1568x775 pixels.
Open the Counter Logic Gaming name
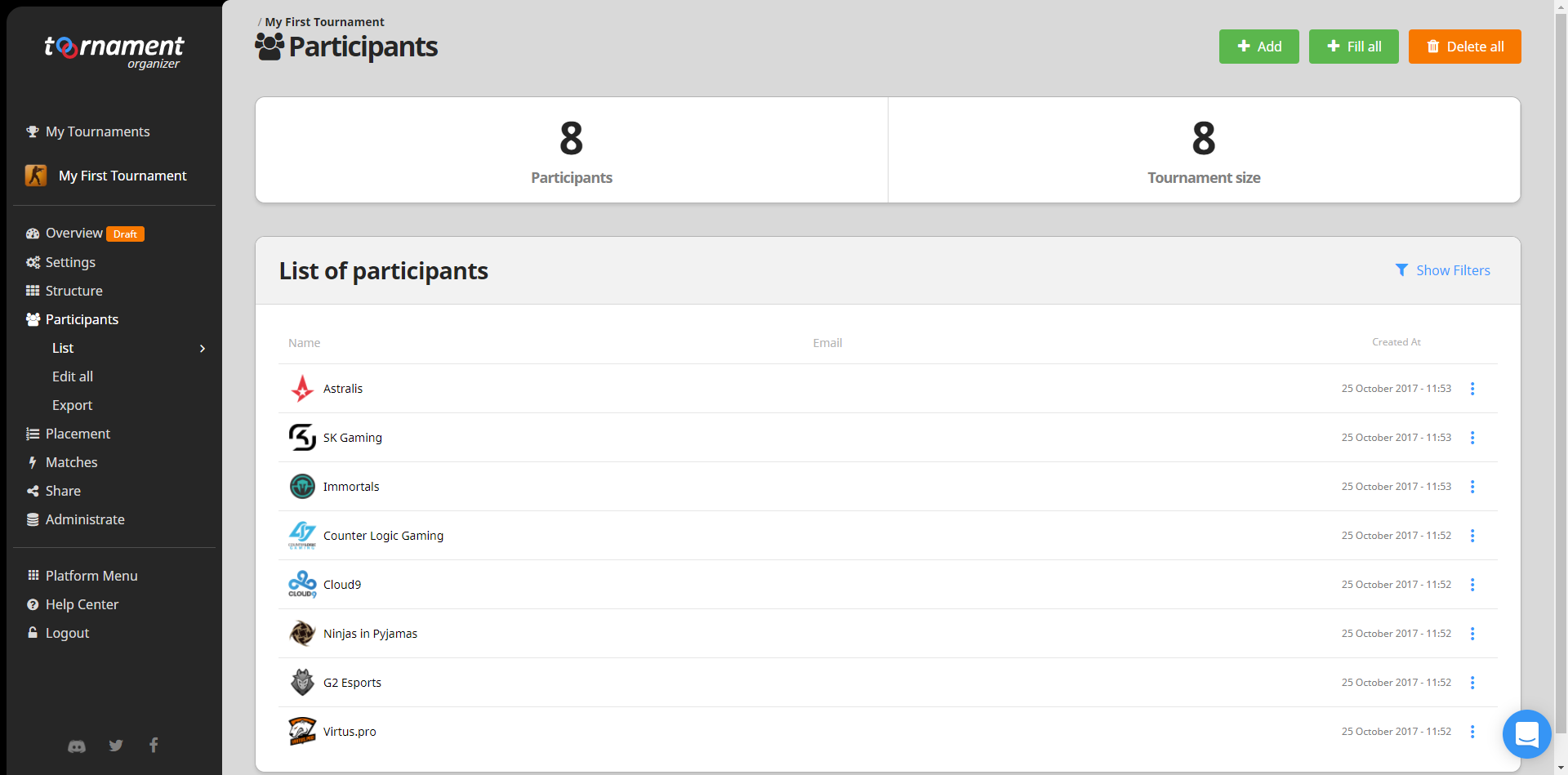point(384,536)
